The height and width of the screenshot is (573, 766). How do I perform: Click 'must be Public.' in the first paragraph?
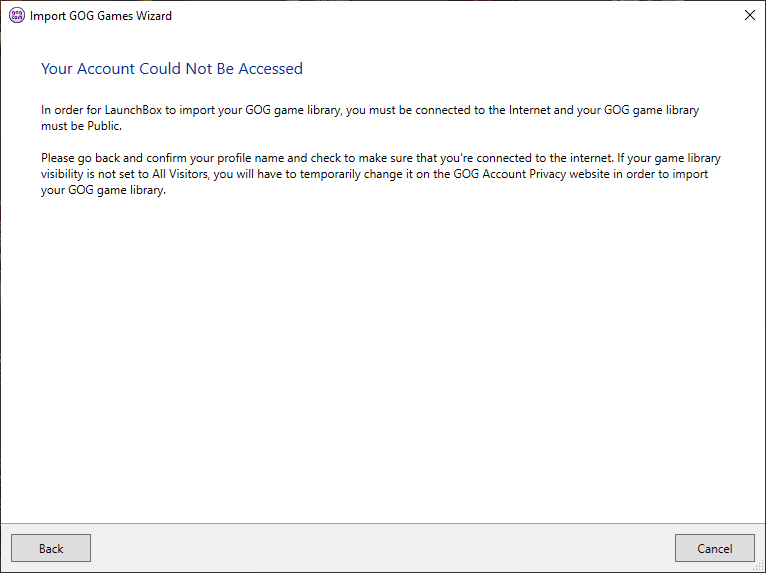click(81, 126)
